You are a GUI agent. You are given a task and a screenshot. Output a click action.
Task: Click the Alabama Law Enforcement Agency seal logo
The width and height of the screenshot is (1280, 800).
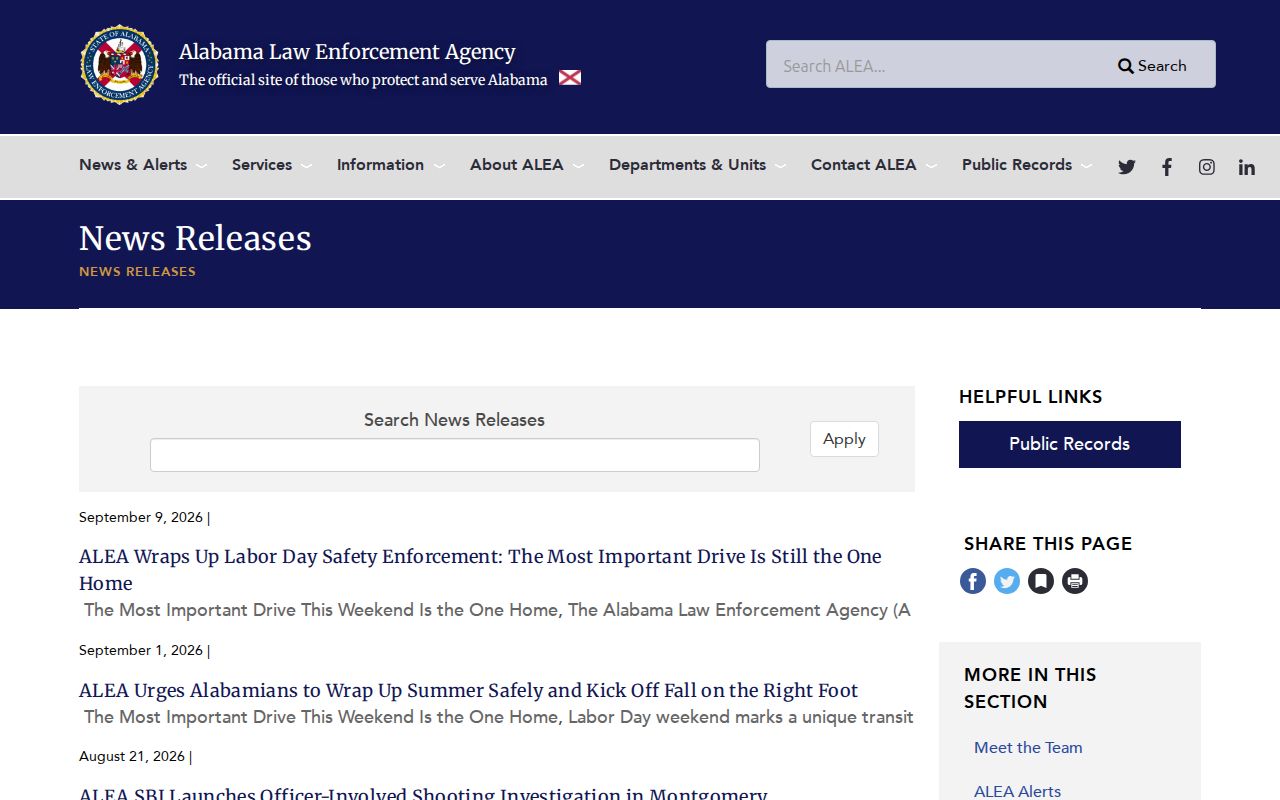120,65
